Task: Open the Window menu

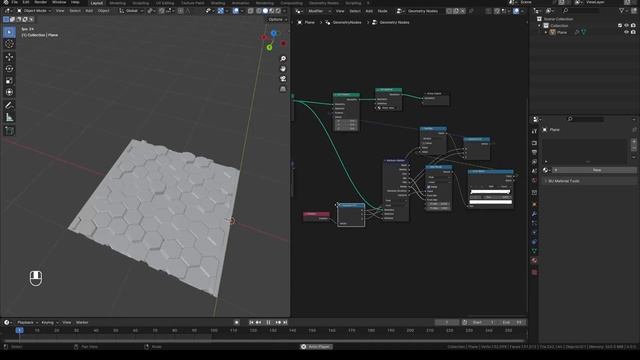Action: coord(59,2)
